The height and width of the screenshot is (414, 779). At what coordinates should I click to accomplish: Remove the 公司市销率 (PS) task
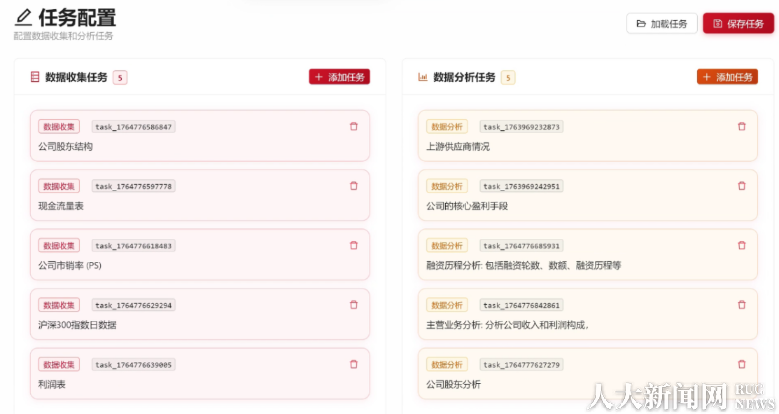coord(353,245)
